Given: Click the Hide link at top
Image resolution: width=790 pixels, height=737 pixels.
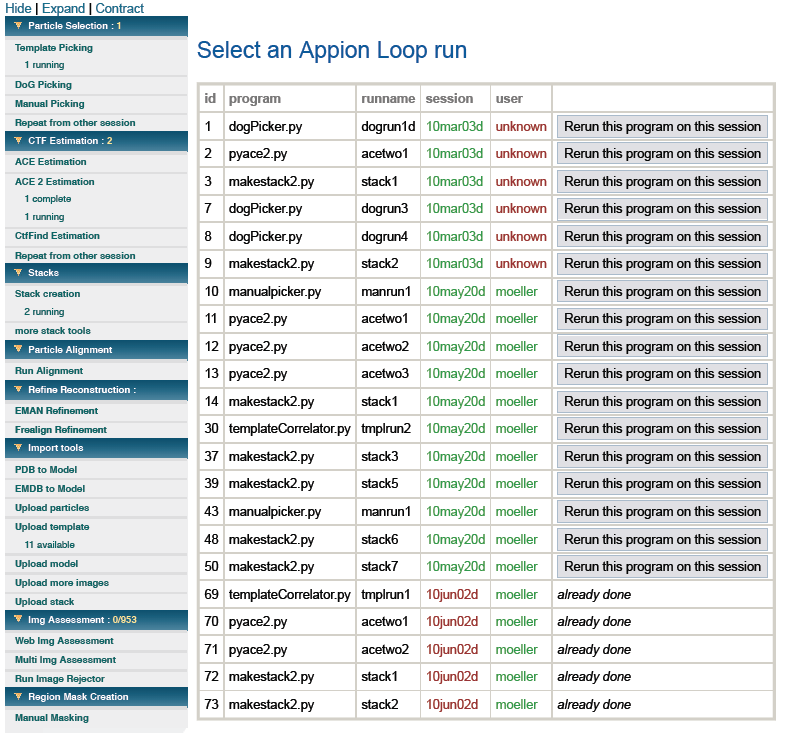Looking at the screenshot, I should tap(18, 8).
